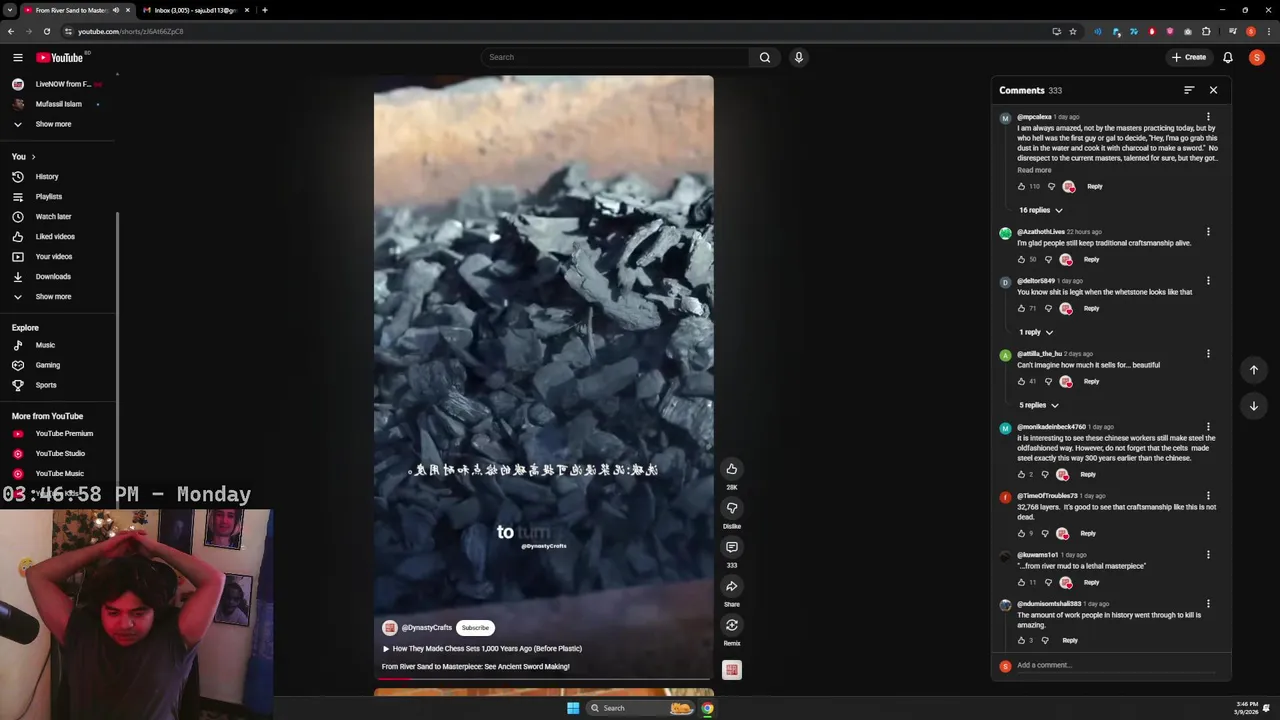Open YouTube notifications bell
This screenshot has height=720, width=1280.
pos(1227,57)
